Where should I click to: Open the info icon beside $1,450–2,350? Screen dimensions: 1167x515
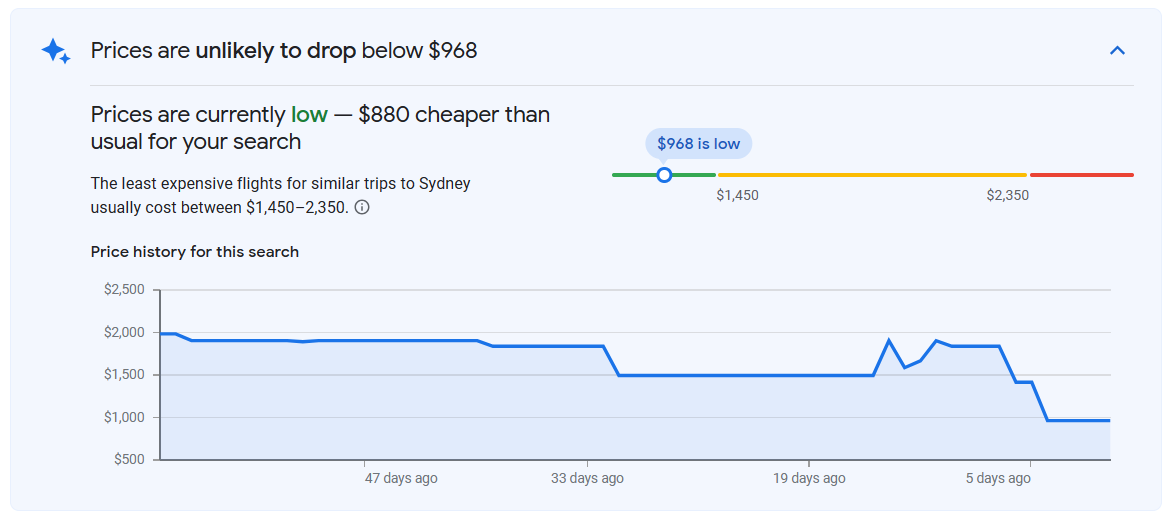362,208
